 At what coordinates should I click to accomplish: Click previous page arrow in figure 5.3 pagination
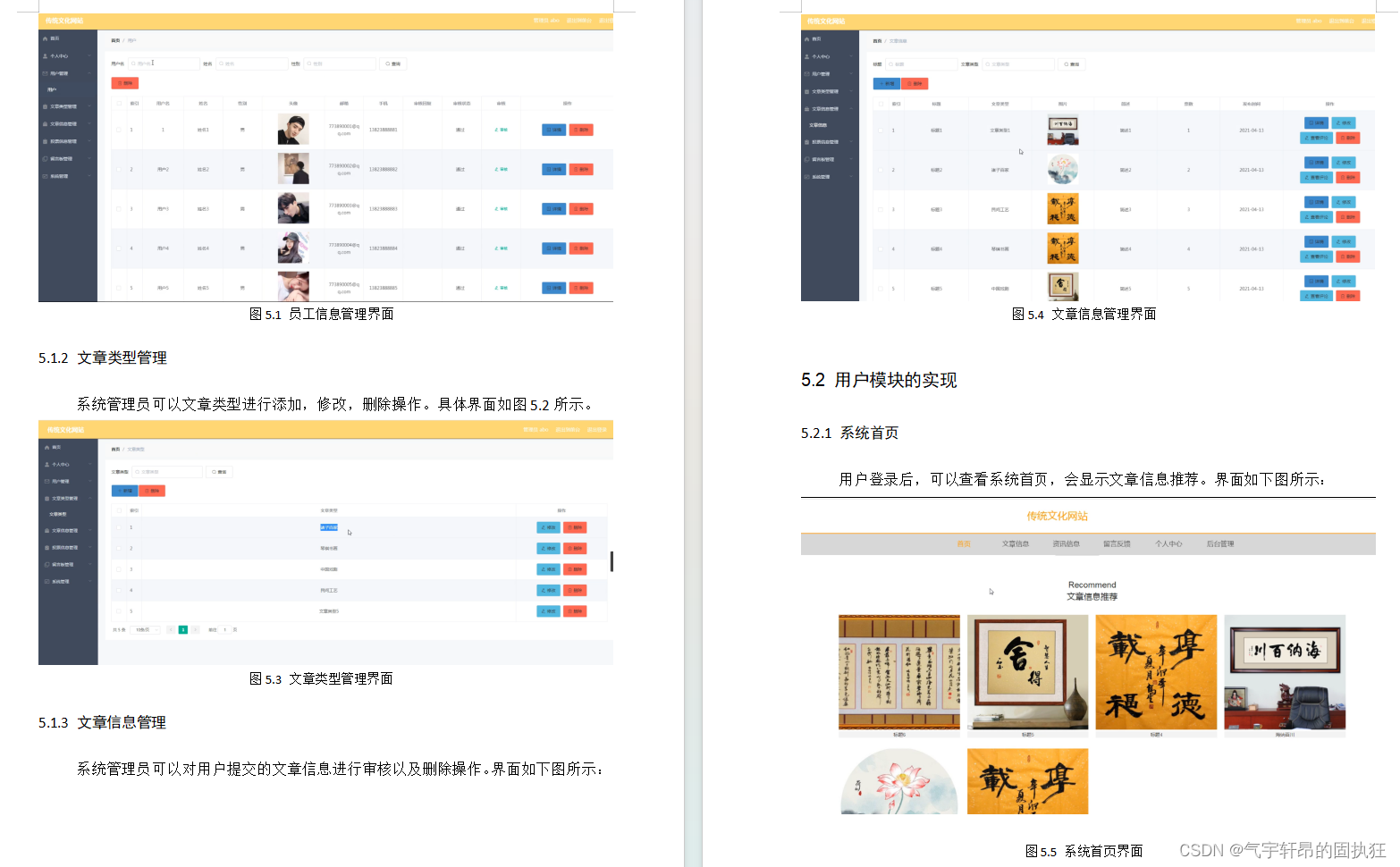click(x=171, y=630)
